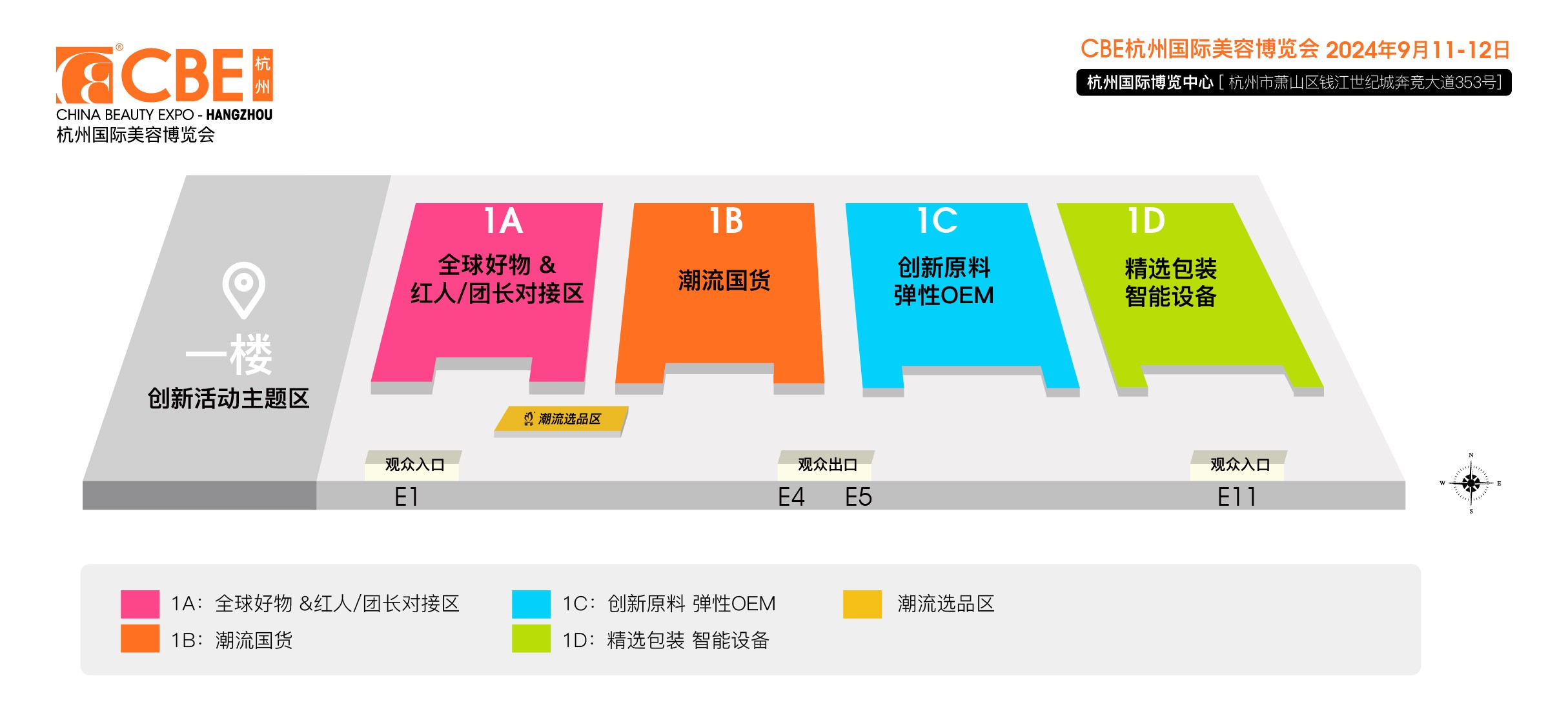Screen dimensions: 1568x718
Task: Click the location pin icon
Action: point(243,288)
